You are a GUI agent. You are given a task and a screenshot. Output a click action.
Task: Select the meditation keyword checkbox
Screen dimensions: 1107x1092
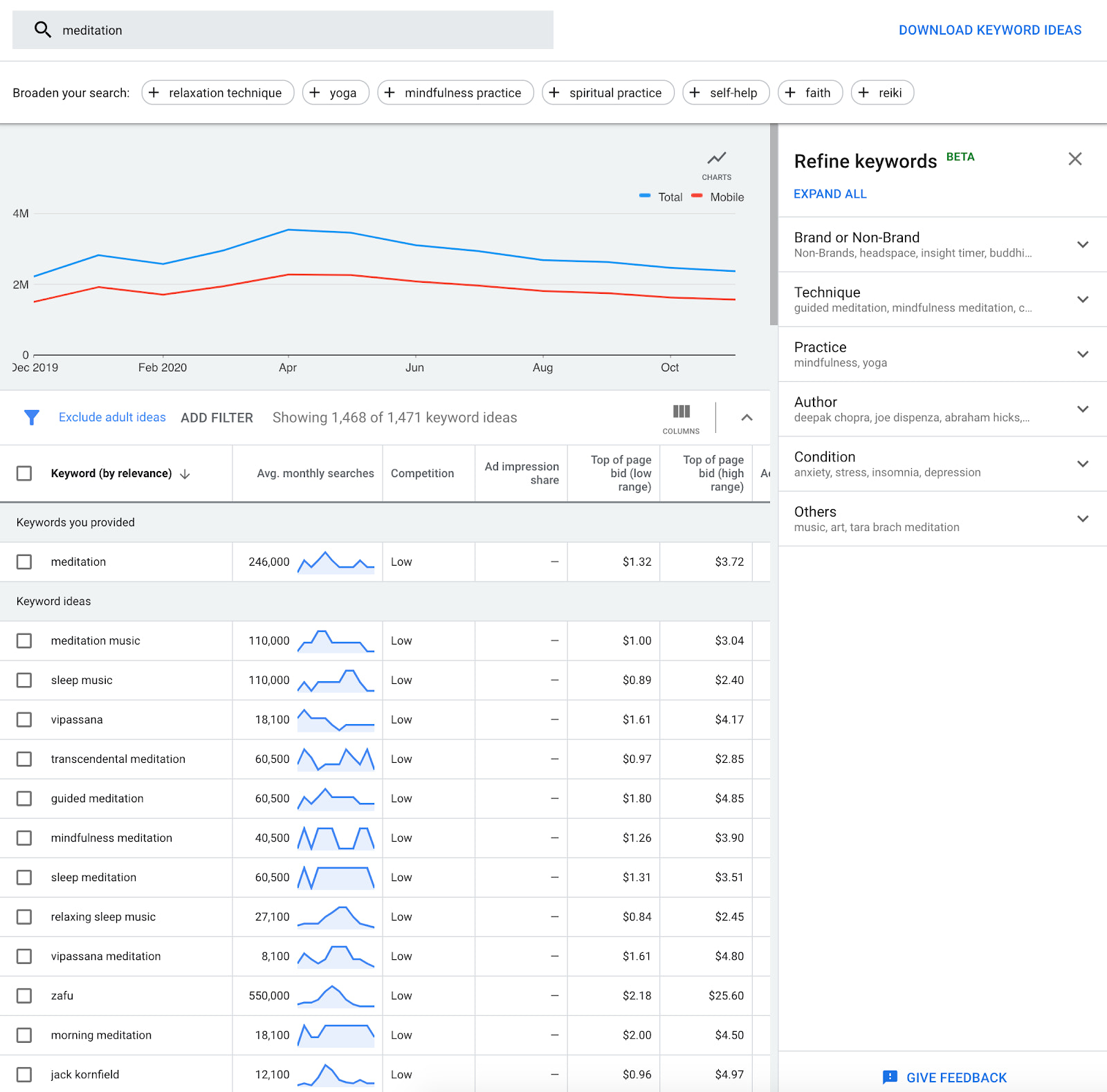click(x=24, y=562)
